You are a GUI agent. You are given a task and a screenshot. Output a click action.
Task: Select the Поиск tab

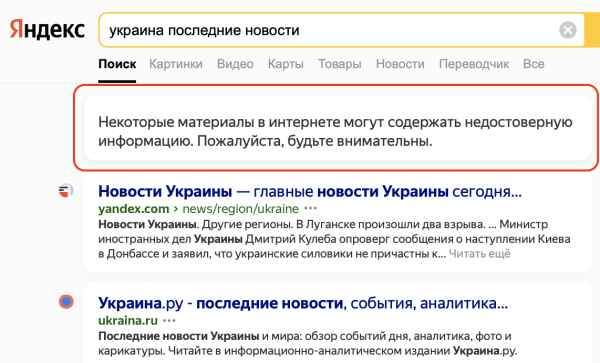117,64
